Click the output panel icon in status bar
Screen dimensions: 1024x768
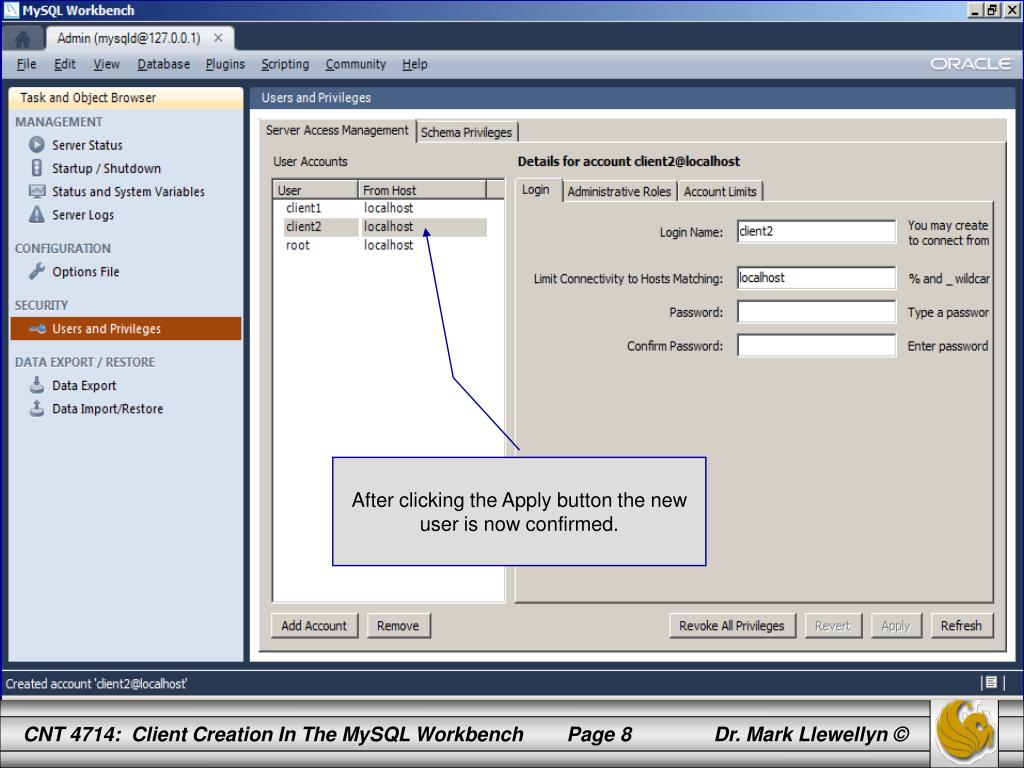pos(991,682)
